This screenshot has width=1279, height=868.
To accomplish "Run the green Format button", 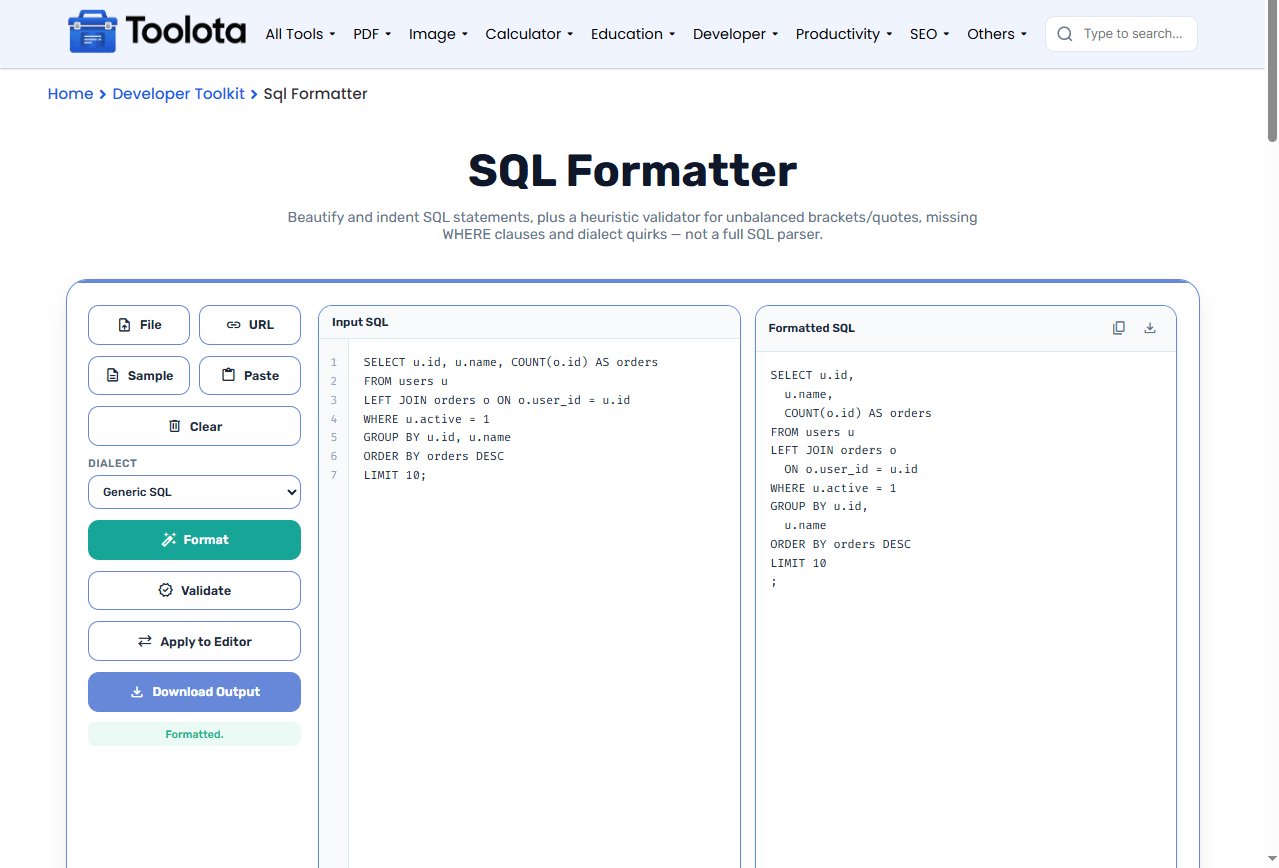I will (194, 540).
